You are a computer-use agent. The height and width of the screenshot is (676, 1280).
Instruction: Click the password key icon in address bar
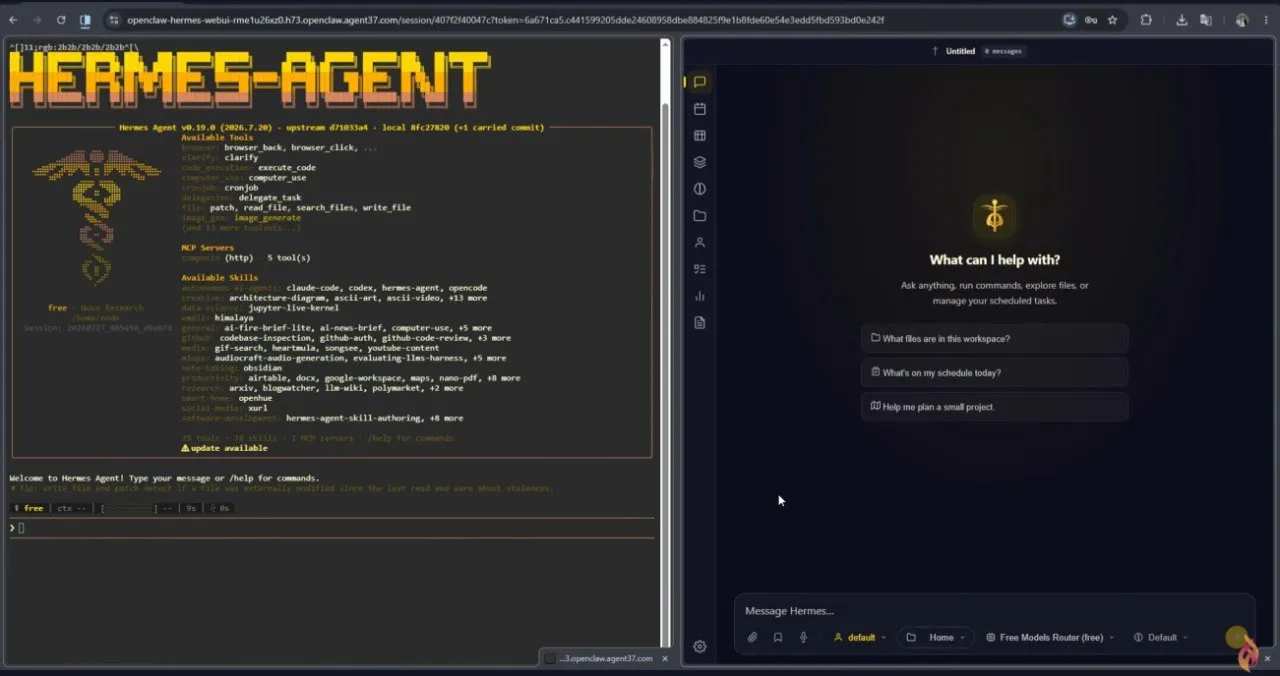click(1090, 20)
